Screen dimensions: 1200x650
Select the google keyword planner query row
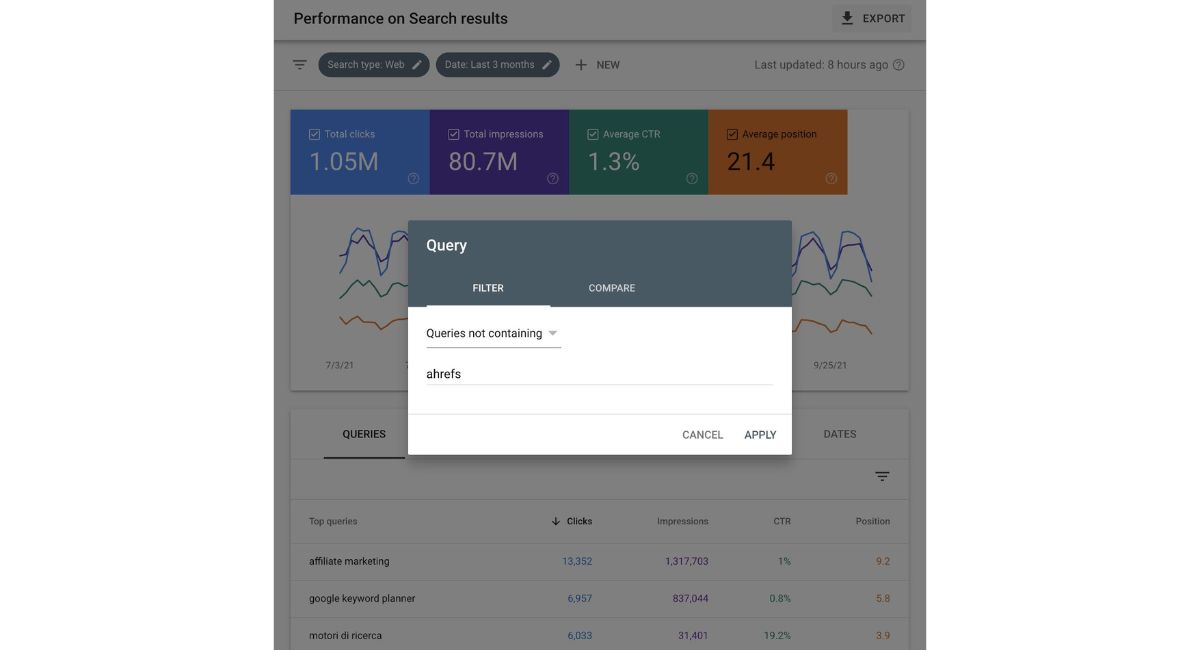pyautogui.click(x=600, y=599)
